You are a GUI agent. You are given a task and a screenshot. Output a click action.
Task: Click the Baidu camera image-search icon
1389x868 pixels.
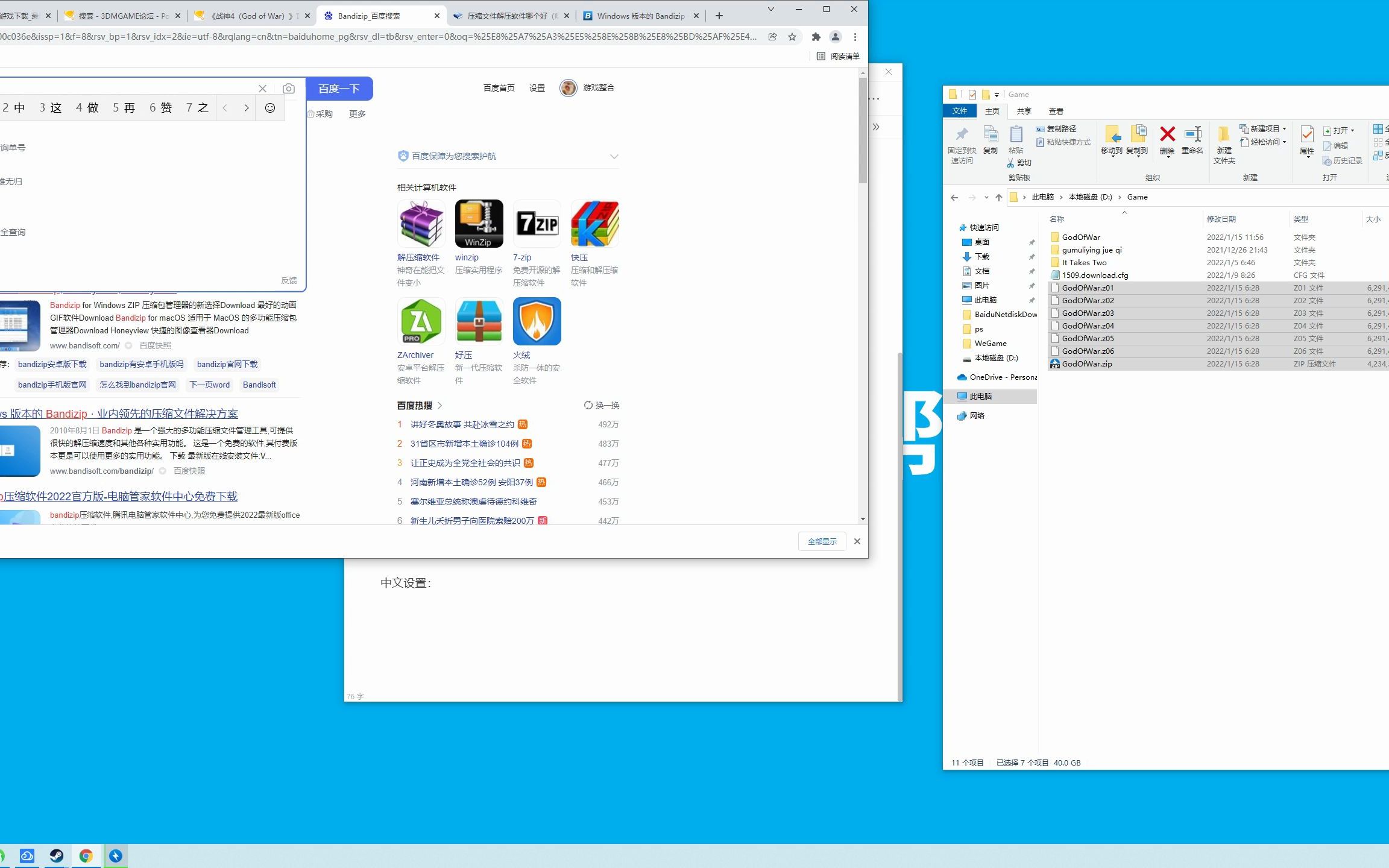click(x=289, y=89)
